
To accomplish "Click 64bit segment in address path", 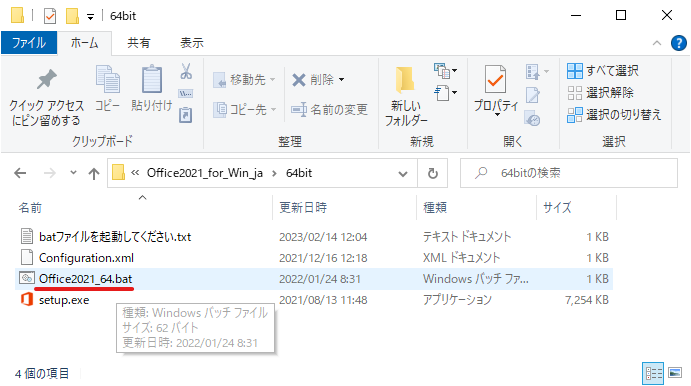I will coord(299,173).
